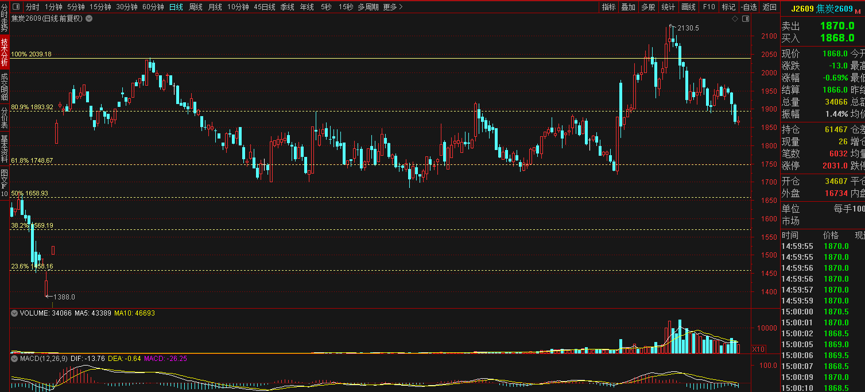Open the 画线 drawing tools
The height and width of the screenshot is (392, 865).
click(x=688, y=7)
